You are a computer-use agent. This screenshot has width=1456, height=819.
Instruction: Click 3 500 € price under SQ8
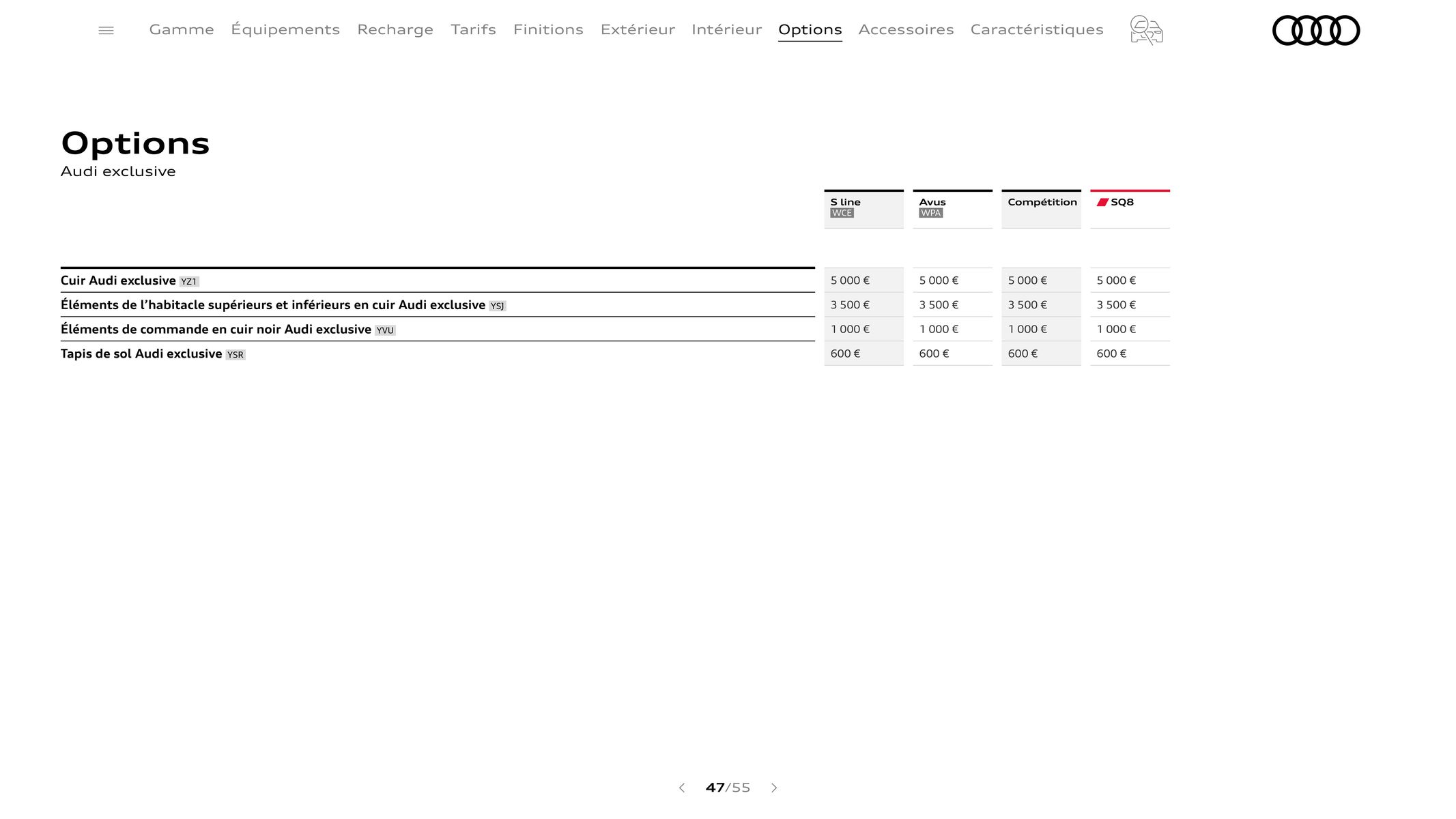click(1116, 305)
